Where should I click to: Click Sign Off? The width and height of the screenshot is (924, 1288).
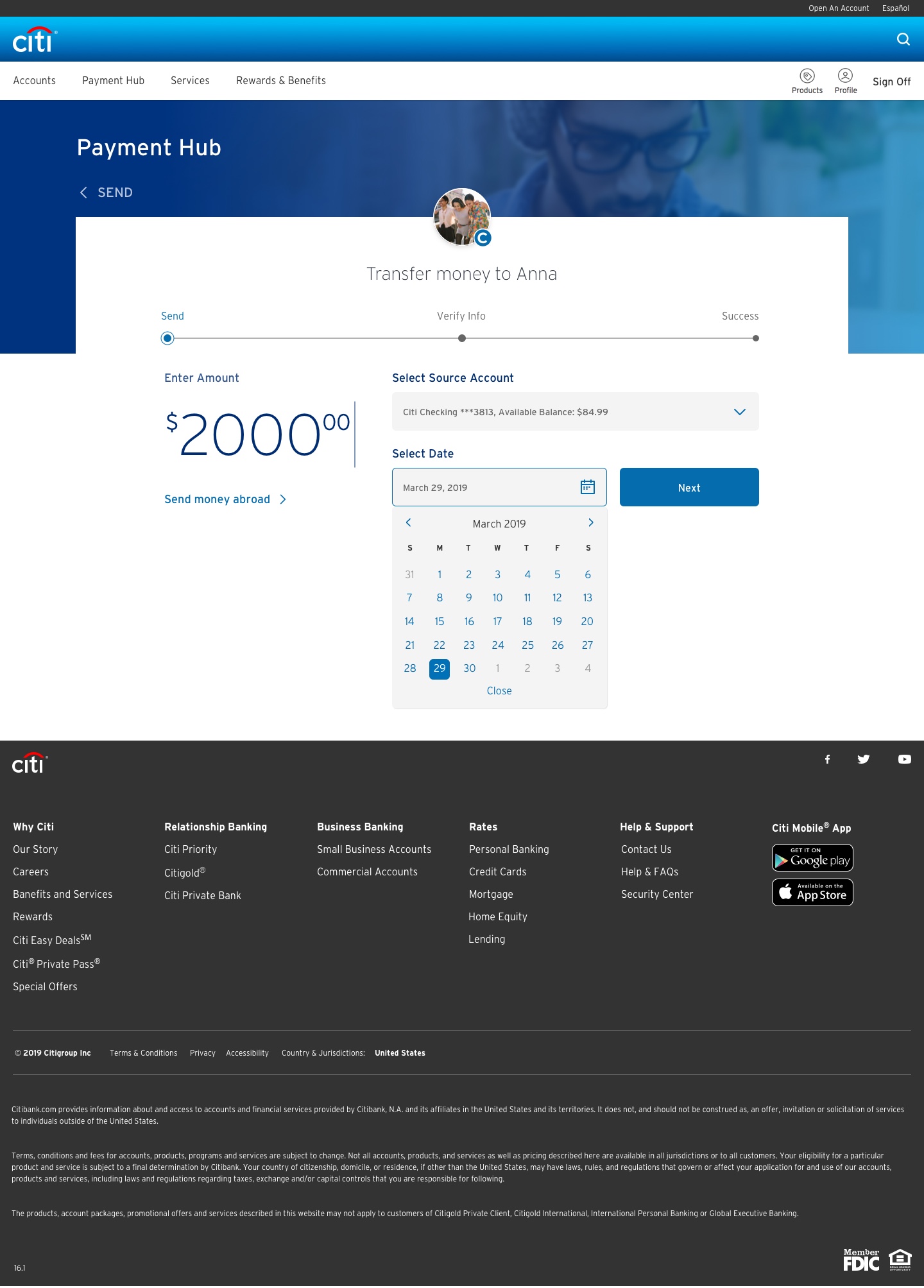[891, 82]
